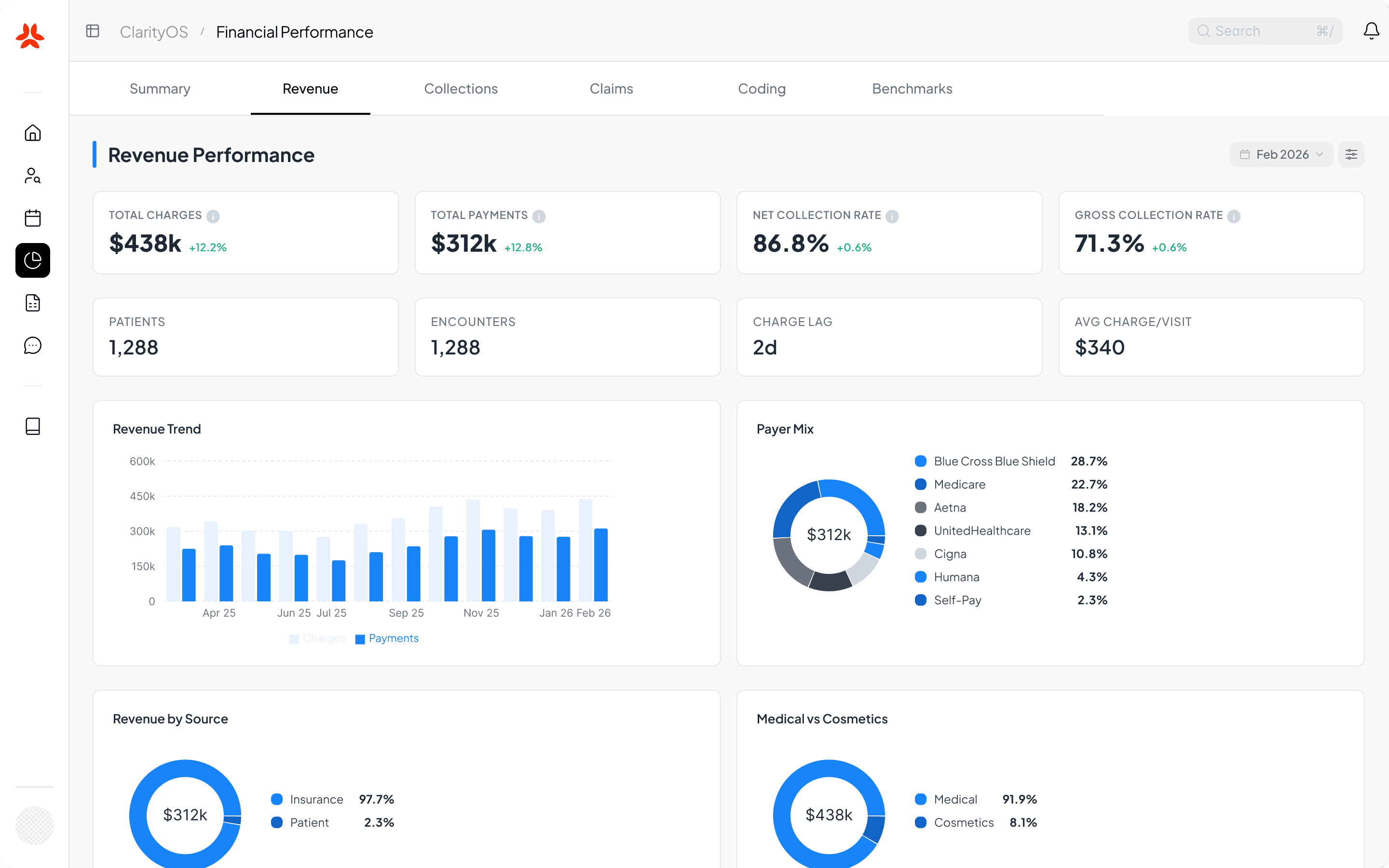Expand the Total Charges info tooltip
The height and width of the screenshot is (868, 1389).
click(x=213, y=217)
